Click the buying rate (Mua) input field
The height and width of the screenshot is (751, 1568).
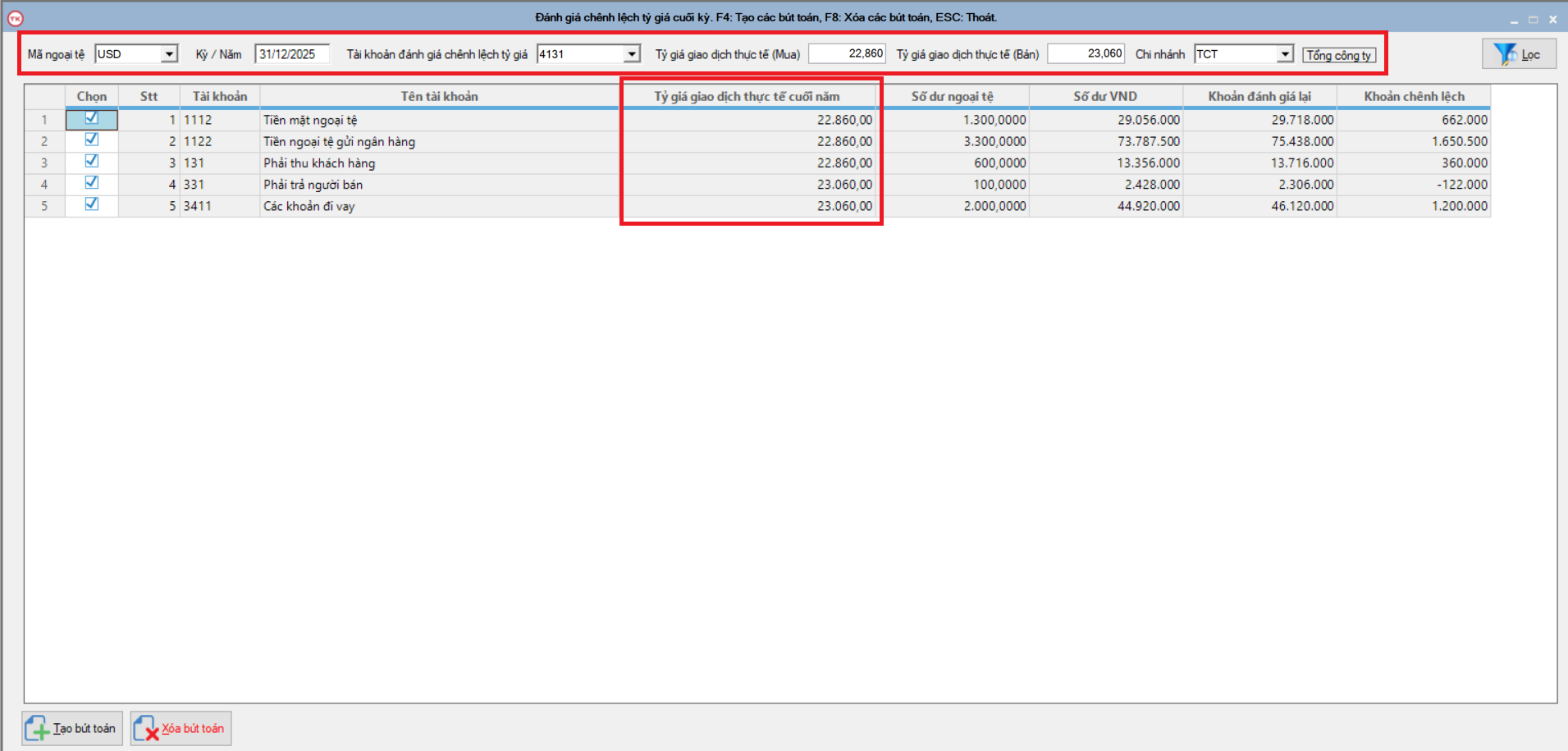847,54
